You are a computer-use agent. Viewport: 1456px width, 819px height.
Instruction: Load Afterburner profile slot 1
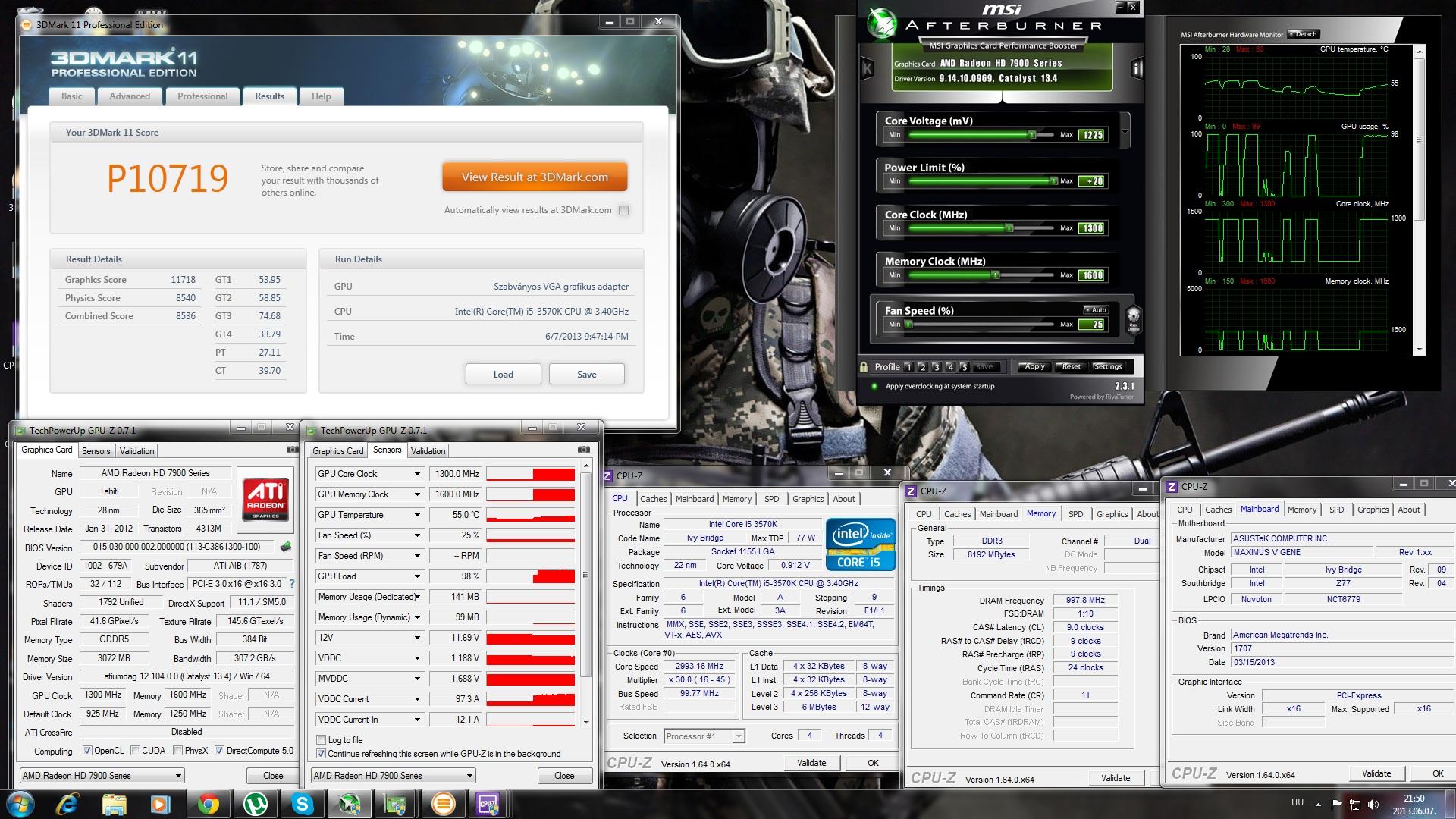pos(908,367)
